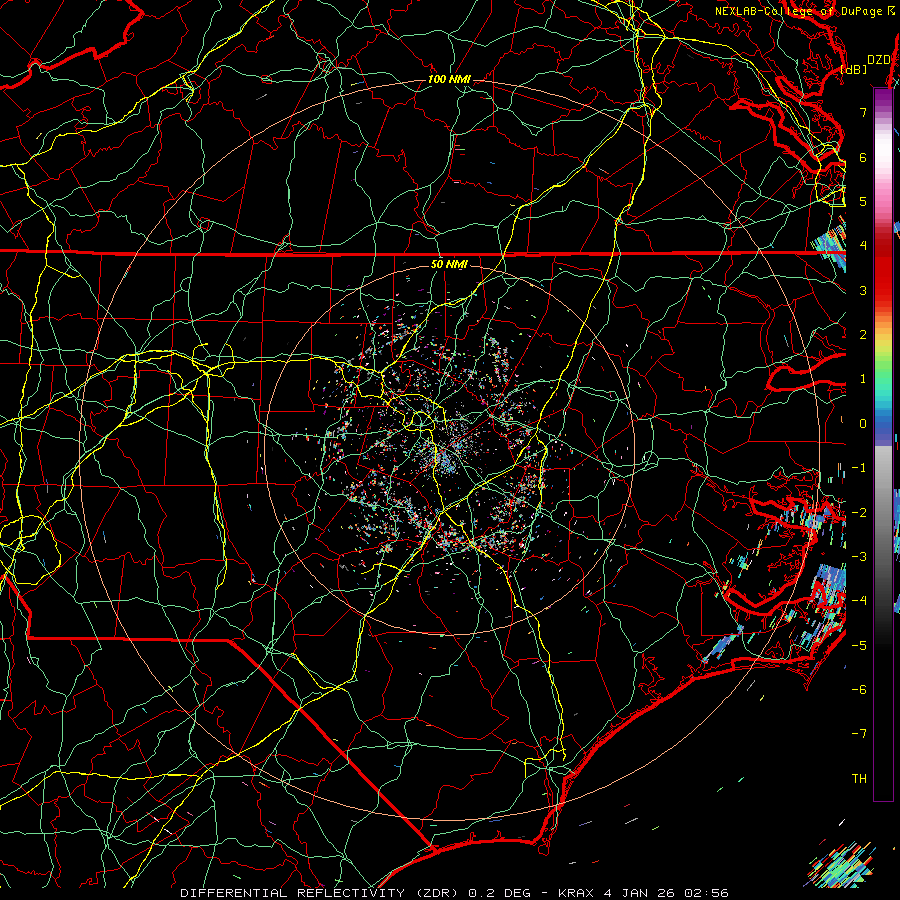Click the 1 value on the color scale

[863, 379]
